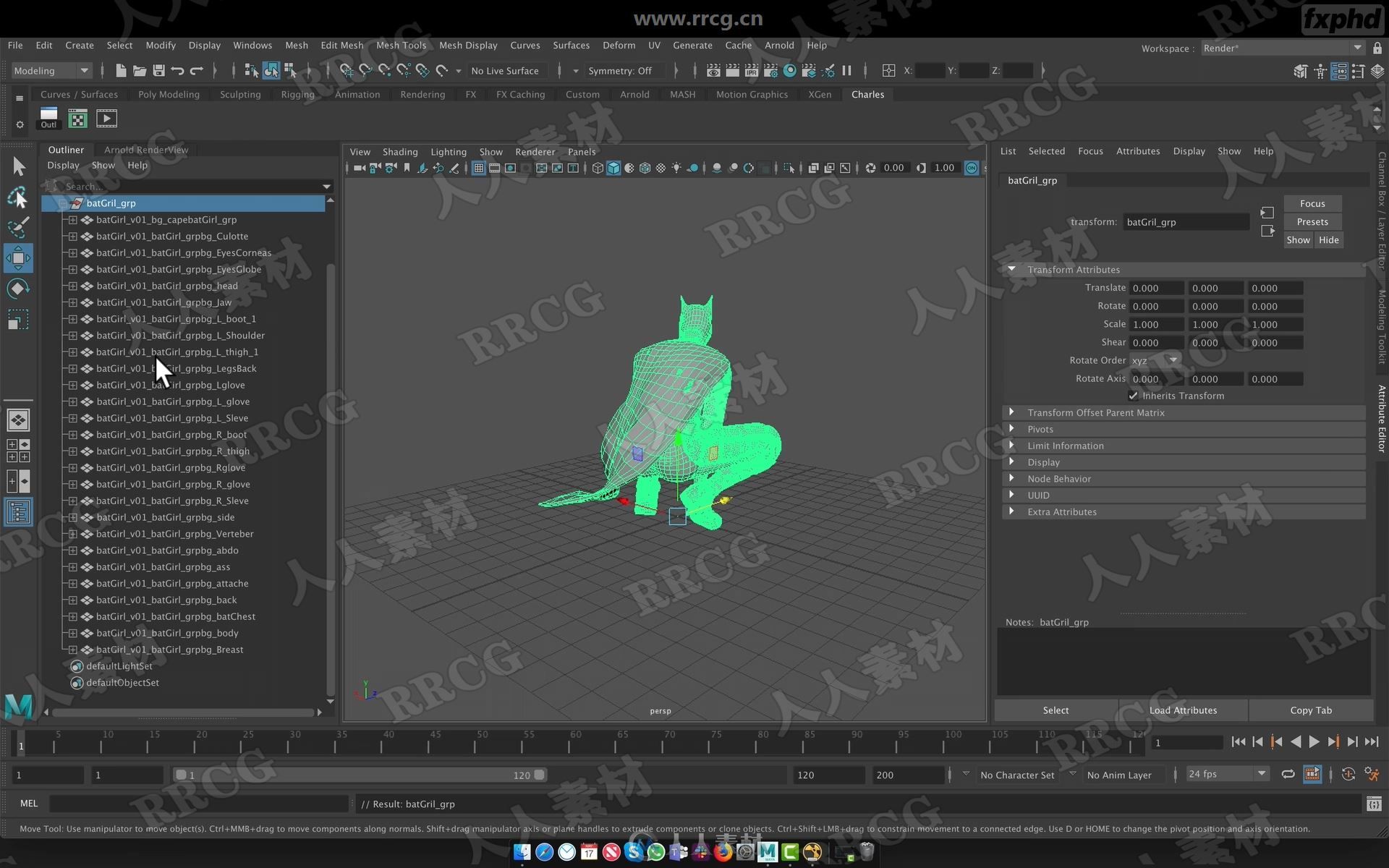Switch to Arnold RenderView tab

click(x=146, y=150)
